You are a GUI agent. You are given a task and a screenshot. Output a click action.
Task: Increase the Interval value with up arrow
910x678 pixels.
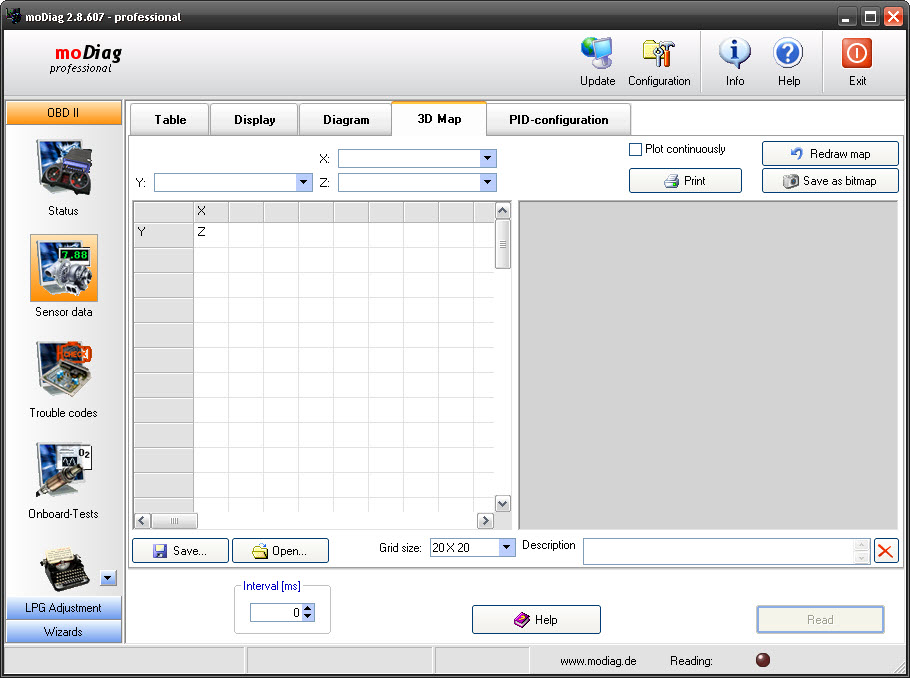308,609
